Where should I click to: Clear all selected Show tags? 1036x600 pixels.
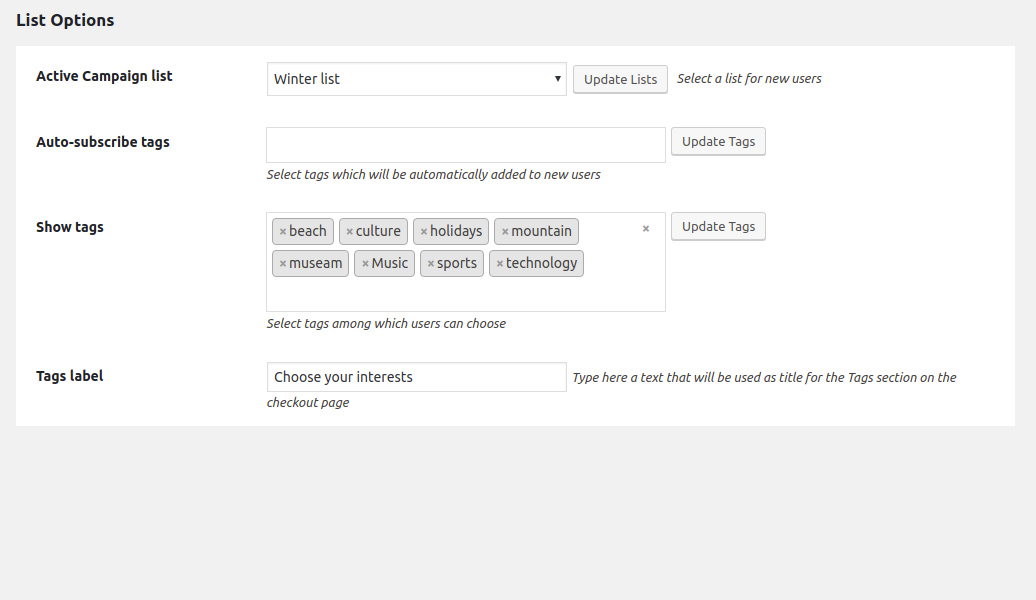pos(646,229)
